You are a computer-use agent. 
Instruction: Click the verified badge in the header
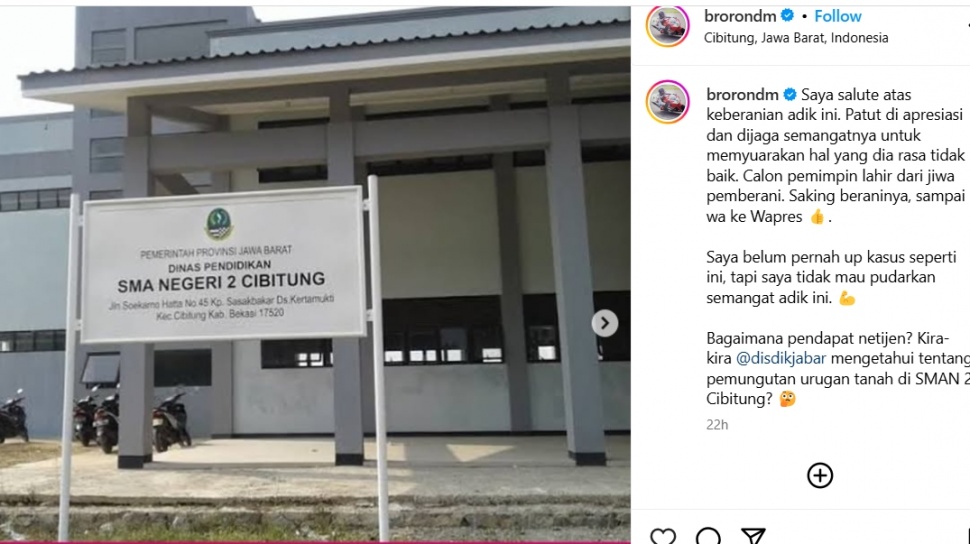click(x=788, y=15)
